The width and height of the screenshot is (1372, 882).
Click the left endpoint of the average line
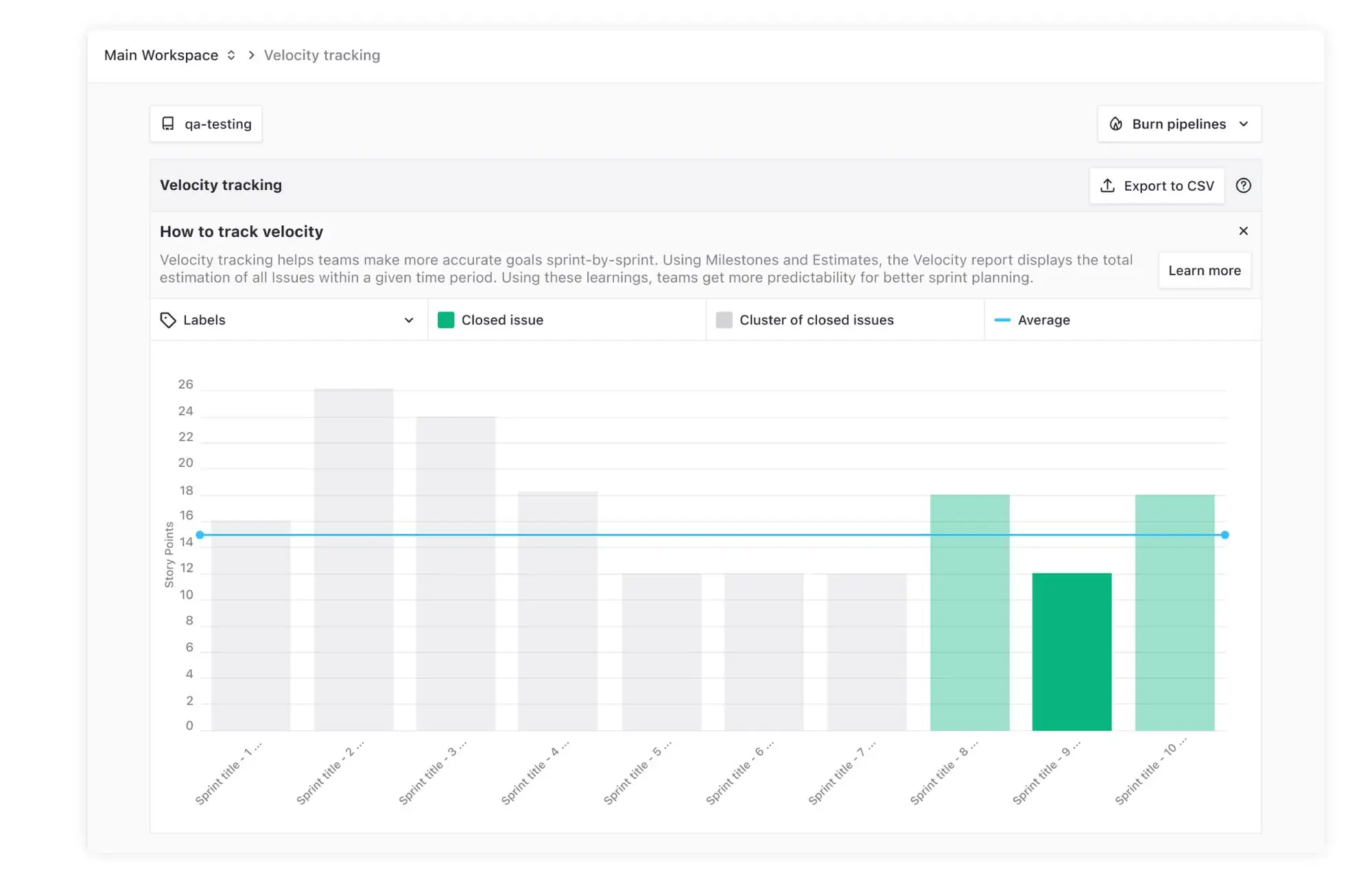(200, 535)
